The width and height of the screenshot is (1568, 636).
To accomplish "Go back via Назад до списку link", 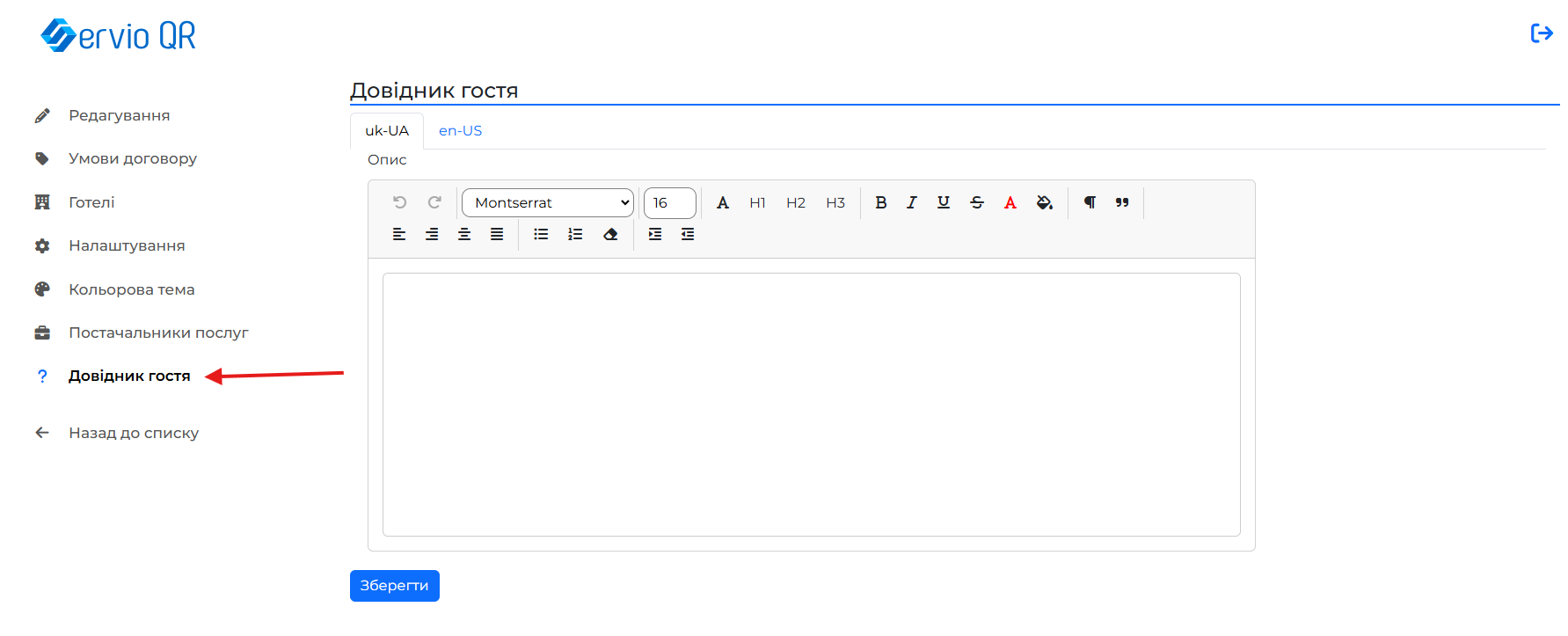I will (134, 433).
